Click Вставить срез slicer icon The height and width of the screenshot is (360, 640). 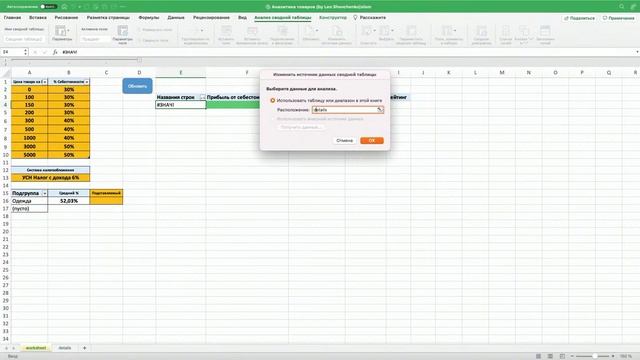click(226, 31)
